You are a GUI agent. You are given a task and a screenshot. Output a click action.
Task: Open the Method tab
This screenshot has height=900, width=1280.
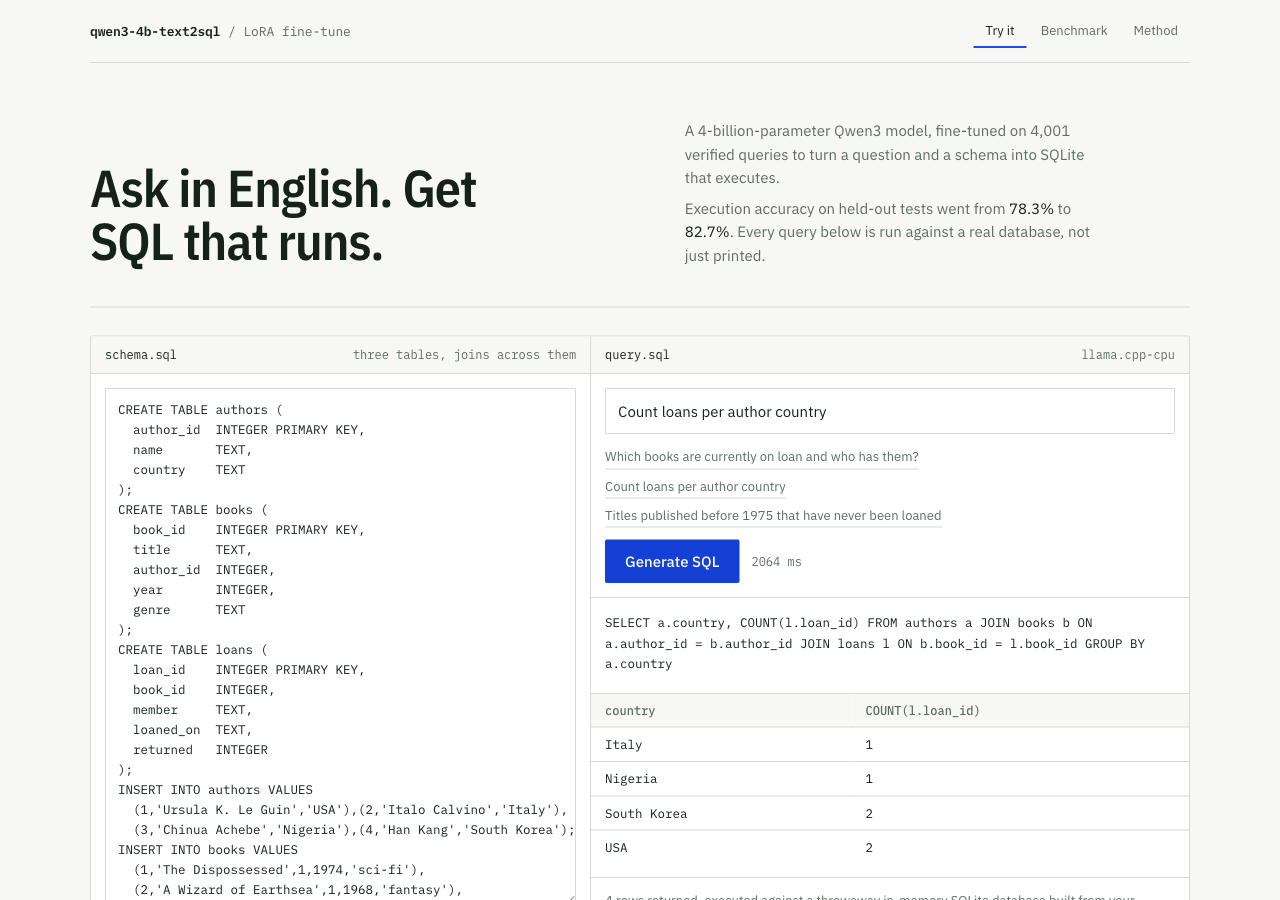(x=1155, y=31)
